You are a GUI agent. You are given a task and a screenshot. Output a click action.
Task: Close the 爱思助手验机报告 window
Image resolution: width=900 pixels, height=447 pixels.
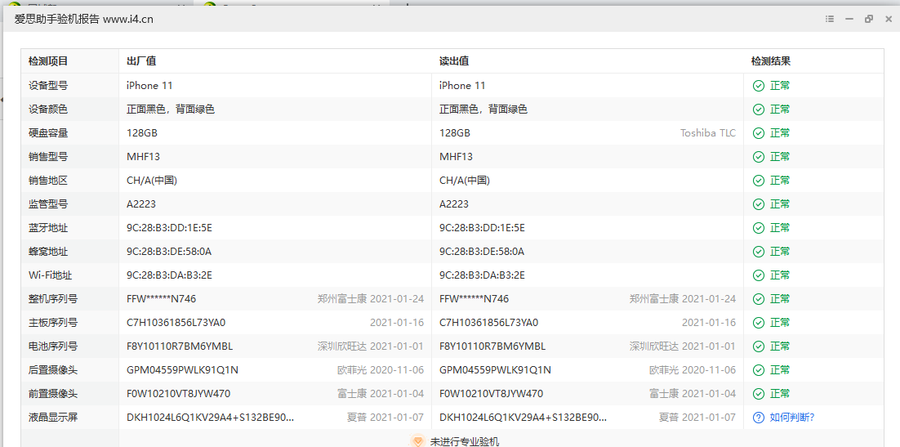[x=888, y=19]
